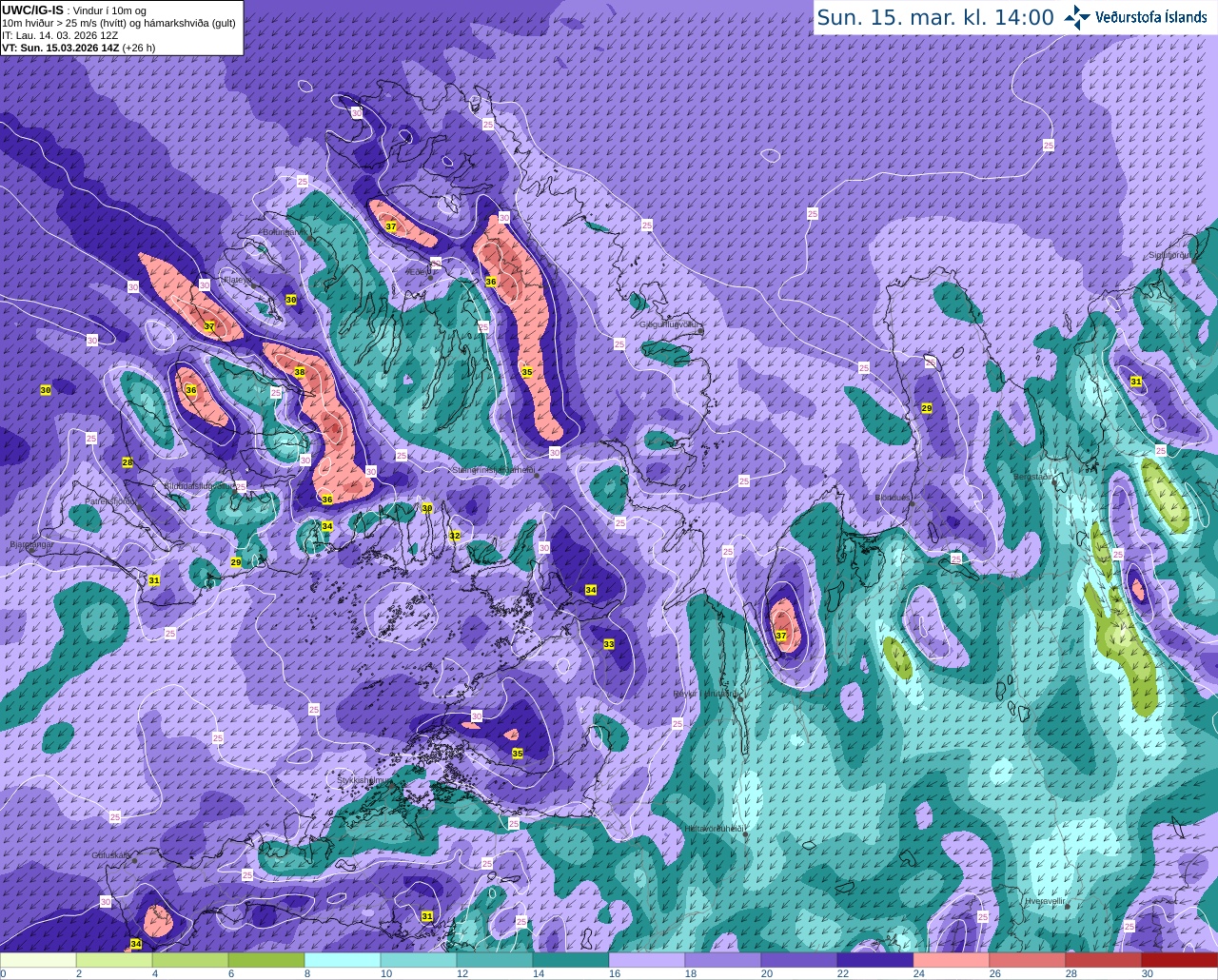
Task: Click the legend scale tick label '20'
Action: coord(767,973)
